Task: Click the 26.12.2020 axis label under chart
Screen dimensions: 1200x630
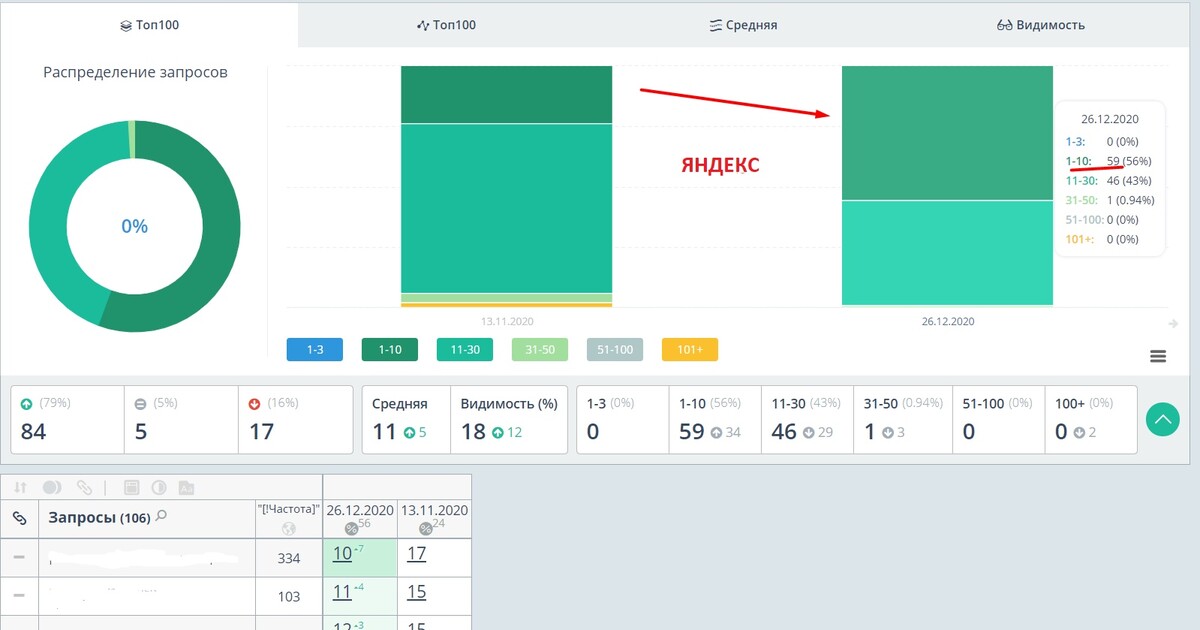Action: [x=948, y=322]
